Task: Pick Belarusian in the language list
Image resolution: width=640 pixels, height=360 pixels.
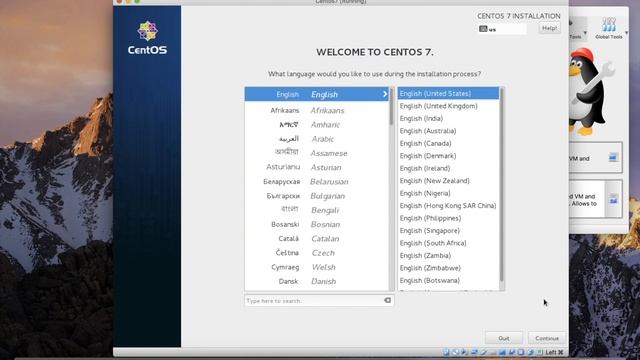Action: click(317, 182)
